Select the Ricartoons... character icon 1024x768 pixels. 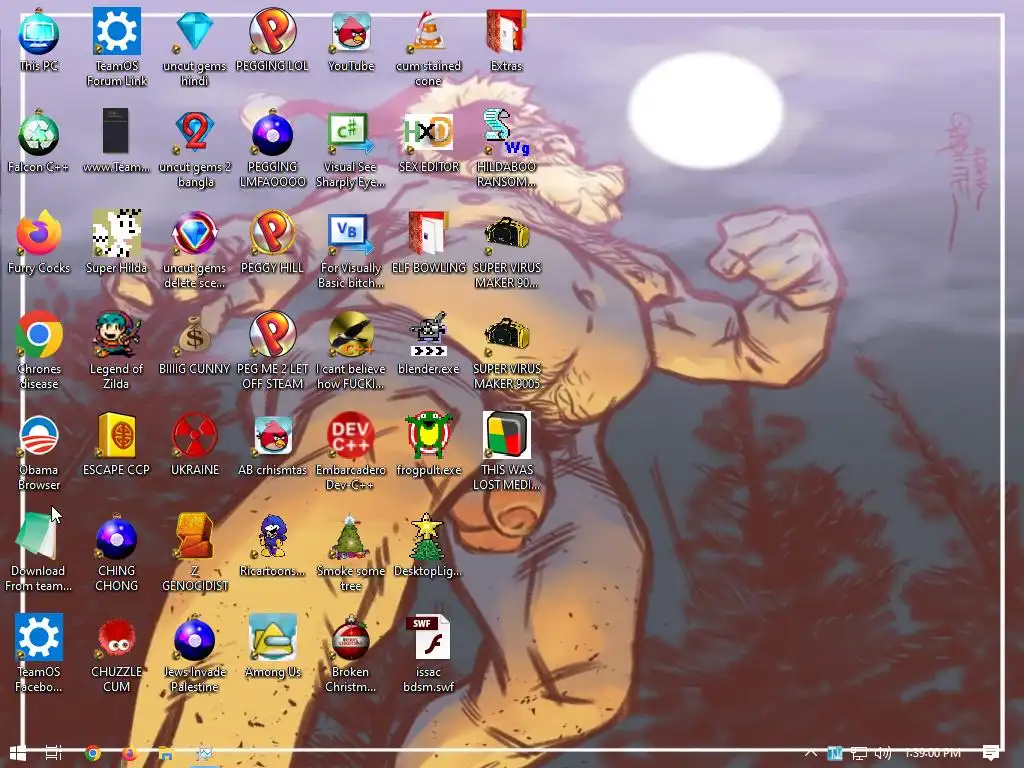pyautogui.click(x=272, y=545)
